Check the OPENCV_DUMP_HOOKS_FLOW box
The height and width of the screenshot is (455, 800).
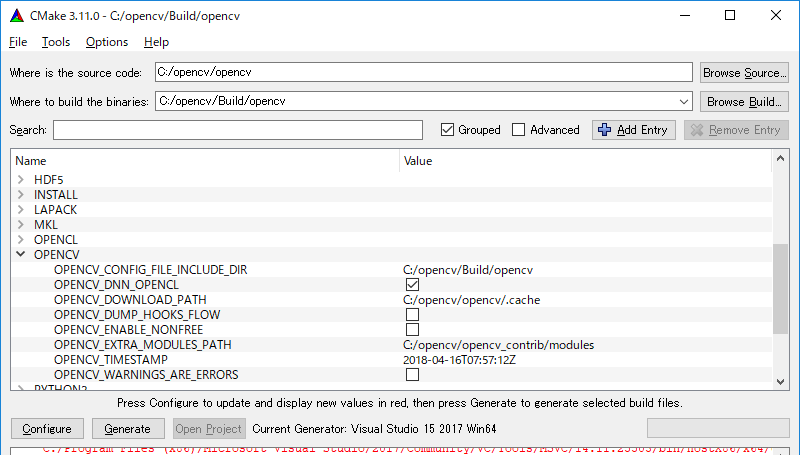click(x=412, y=315)
